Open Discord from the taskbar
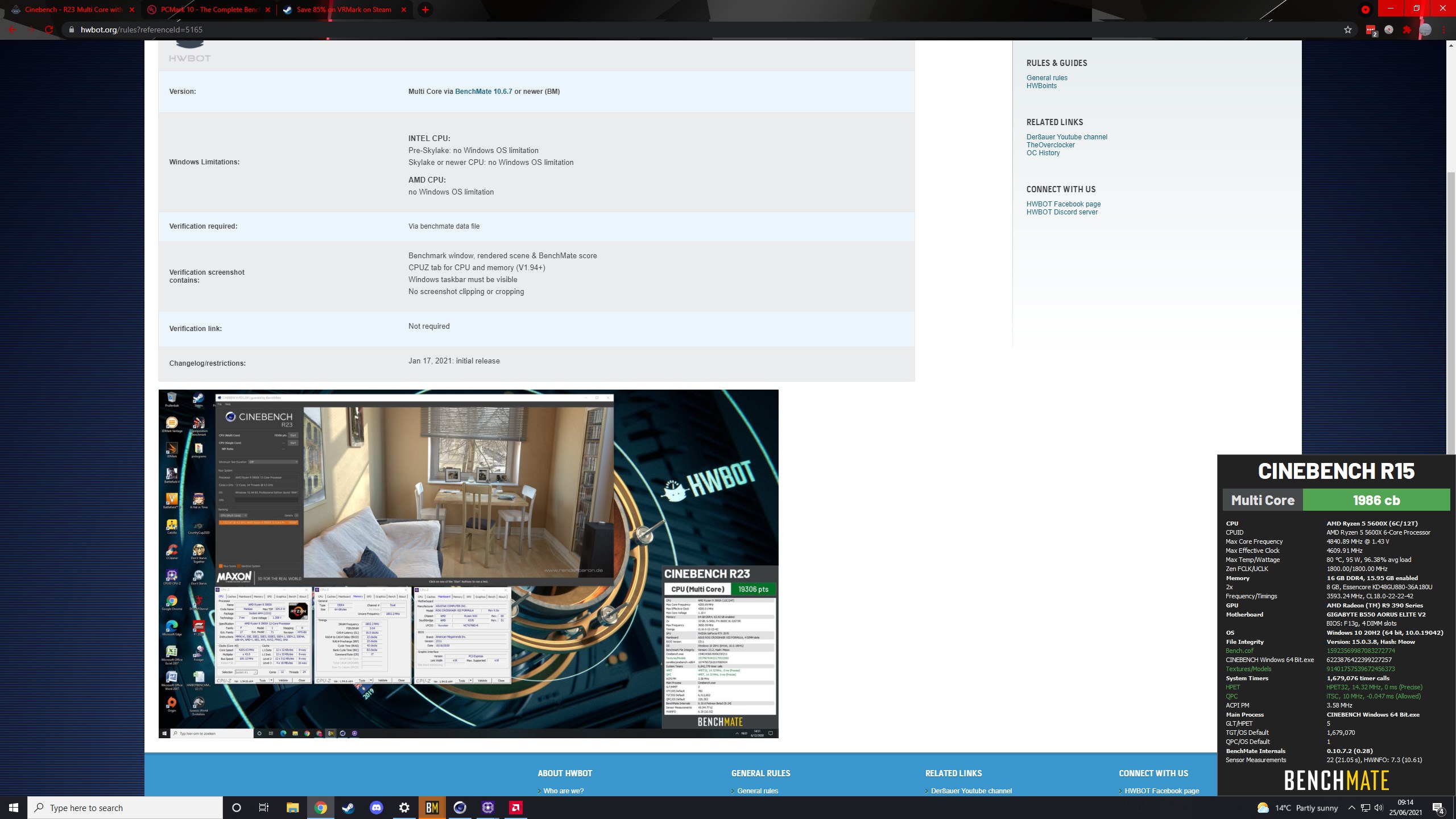Screen dimensions: 1456x819 pos(376,808)
